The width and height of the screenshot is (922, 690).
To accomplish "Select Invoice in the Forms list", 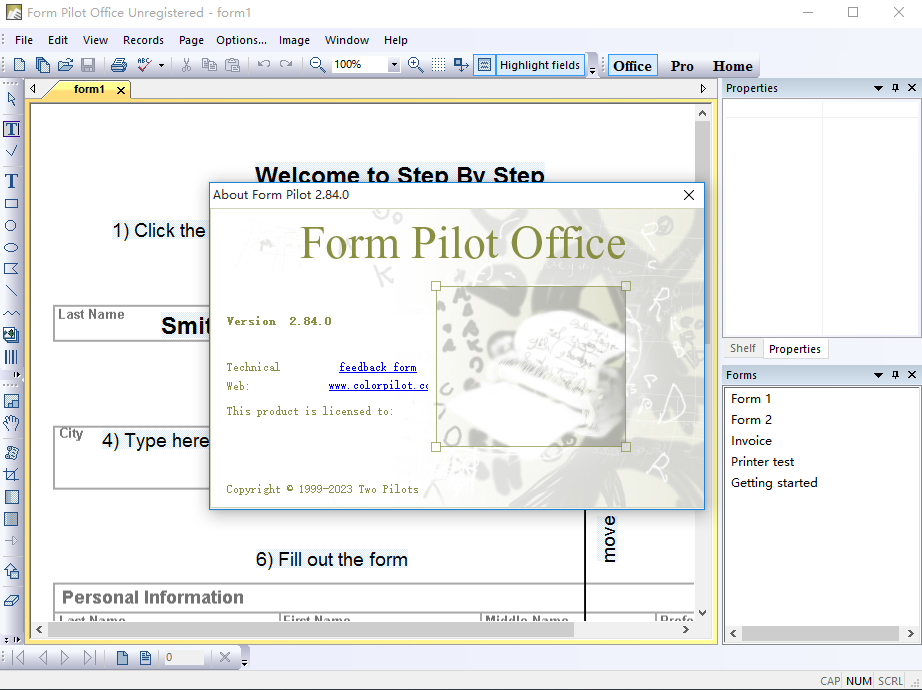I will [x=751, y=440].
